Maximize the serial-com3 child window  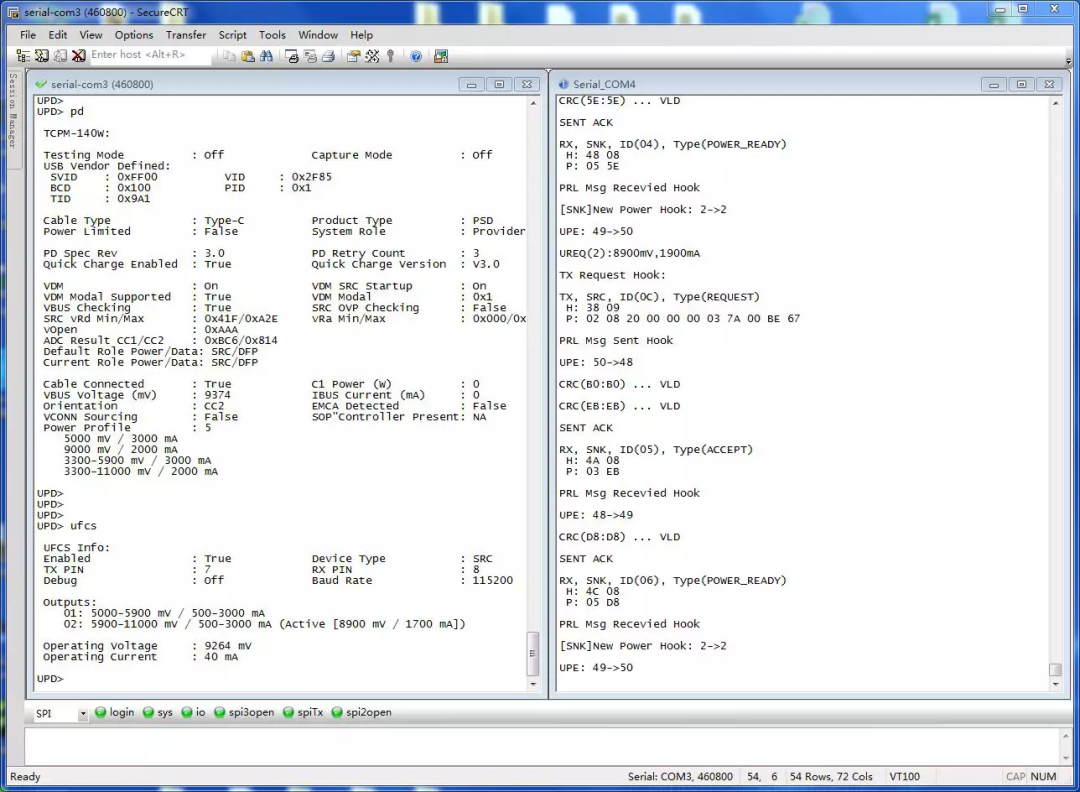(x=499, y=84)
